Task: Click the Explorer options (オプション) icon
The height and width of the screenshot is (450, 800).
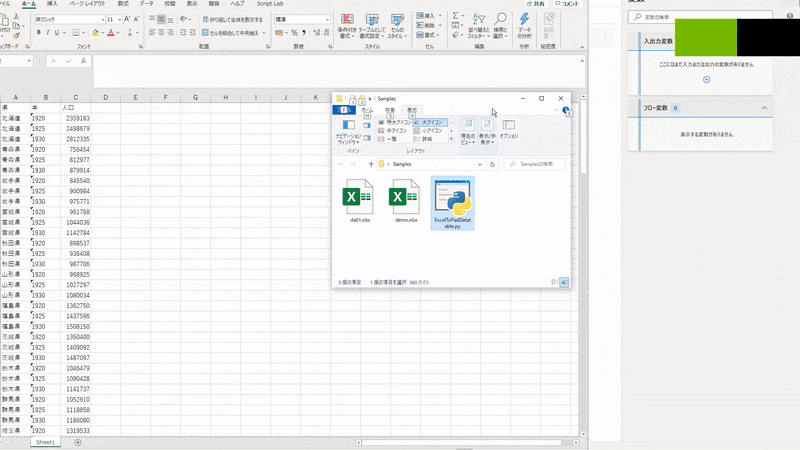Action: [x=509, y=129]
